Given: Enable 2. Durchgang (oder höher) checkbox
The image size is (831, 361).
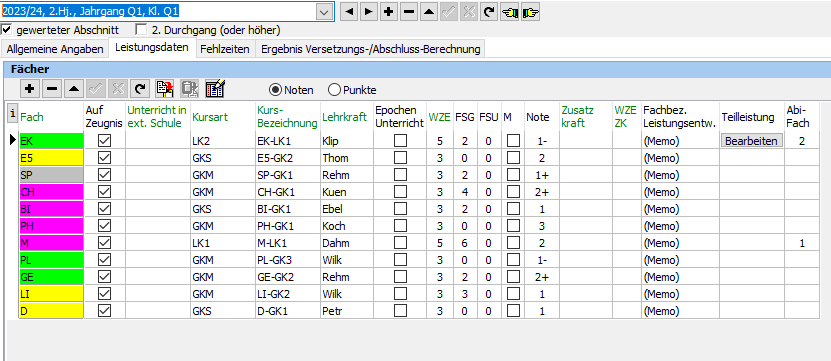Looking at the screenshot, I should (x=141, y=30).
